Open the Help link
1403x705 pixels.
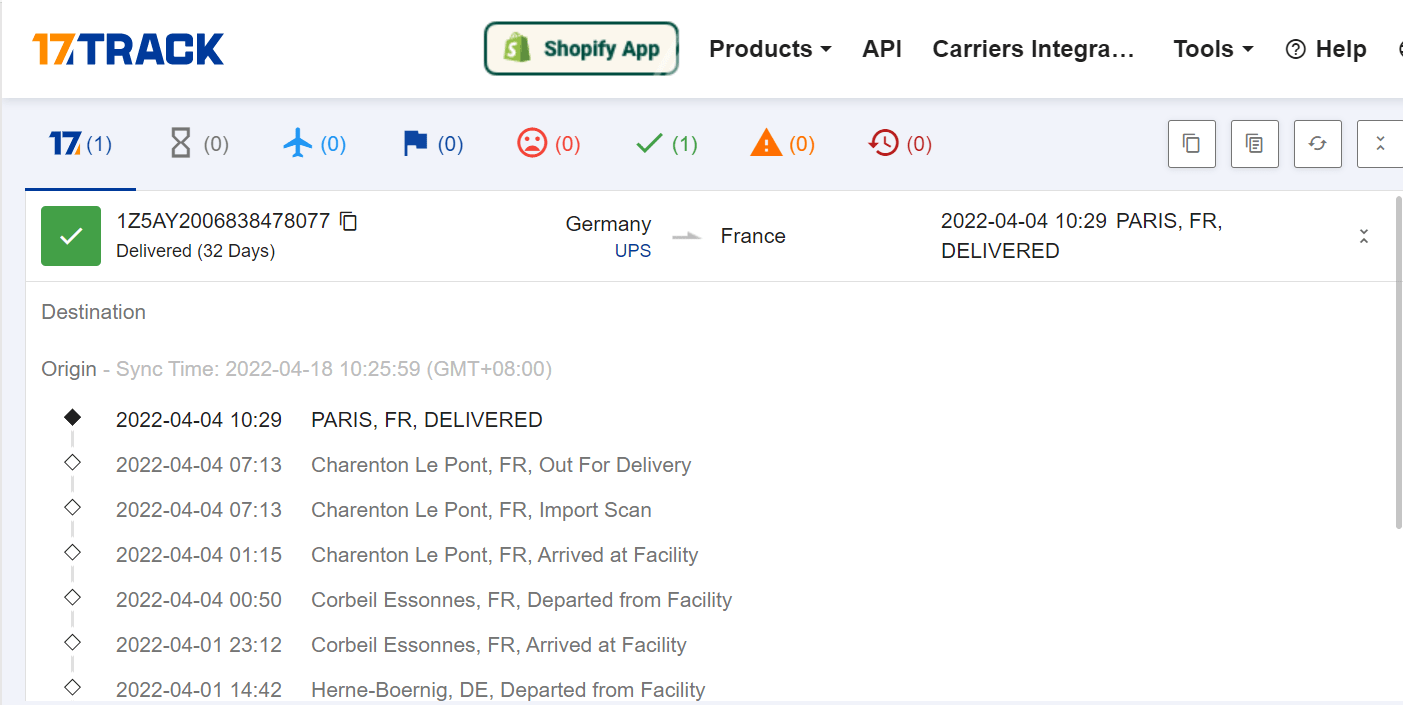[1326, 49]
